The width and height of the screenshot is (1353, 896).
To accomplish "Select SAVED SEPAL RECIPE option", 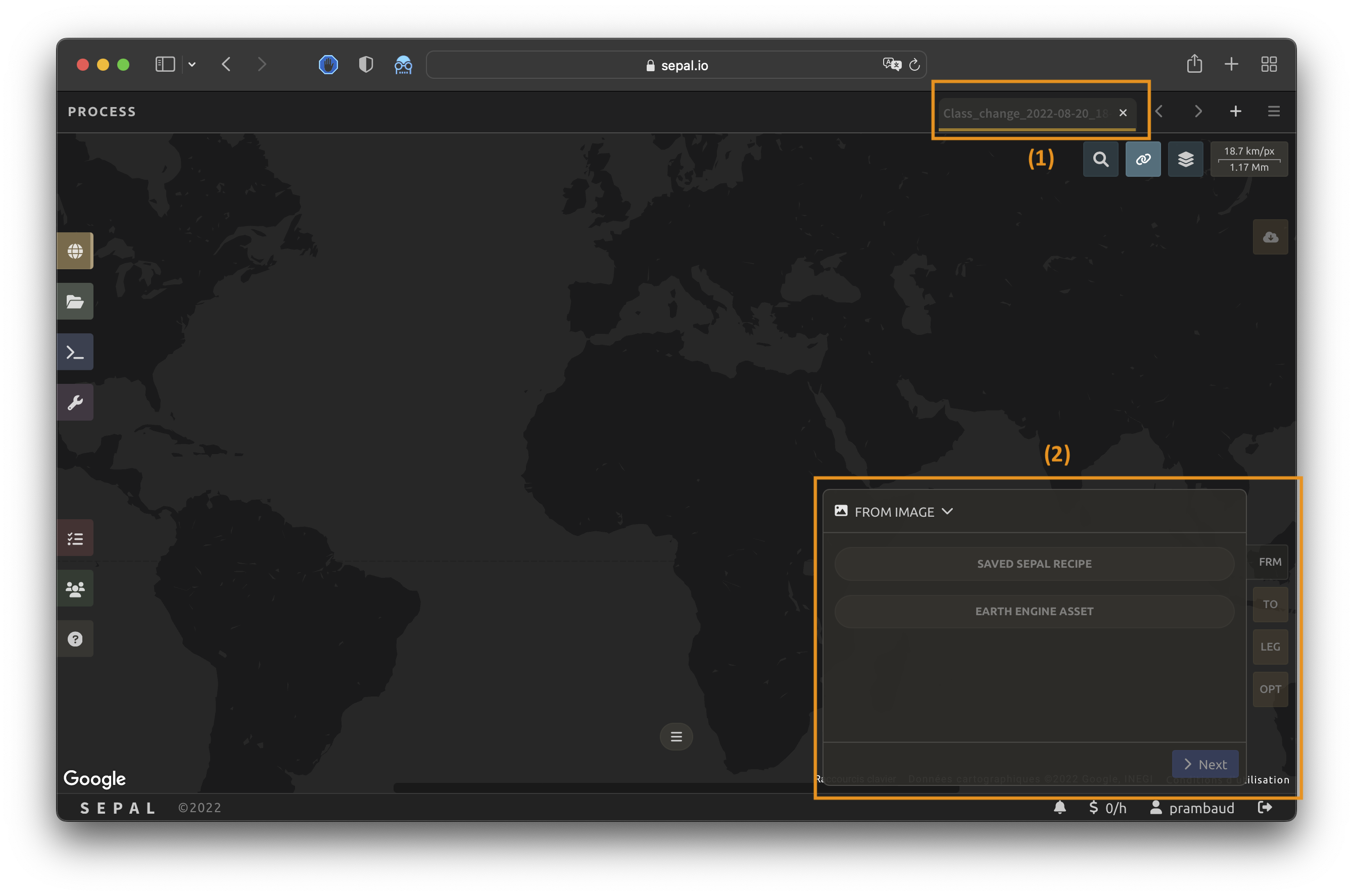I will pyautogui.click(x=1034, y=564).
